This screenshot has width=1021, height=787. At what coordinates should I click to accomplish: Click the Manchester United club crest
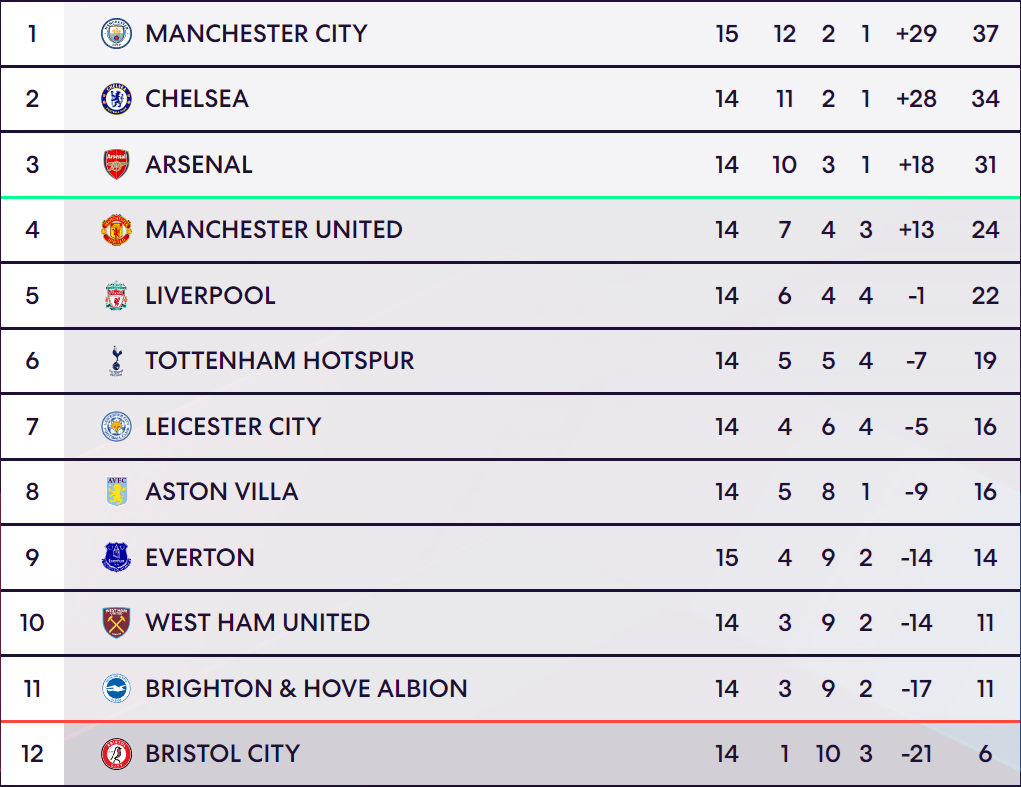117,230
